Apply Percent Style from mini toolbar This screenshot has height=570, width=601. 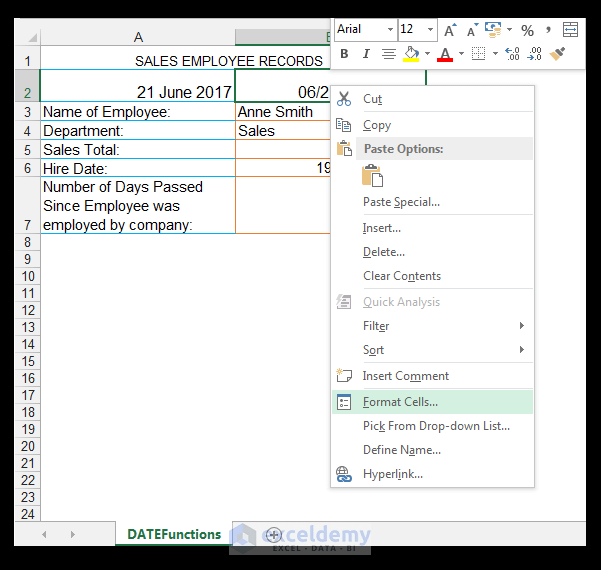pos(527,30)
